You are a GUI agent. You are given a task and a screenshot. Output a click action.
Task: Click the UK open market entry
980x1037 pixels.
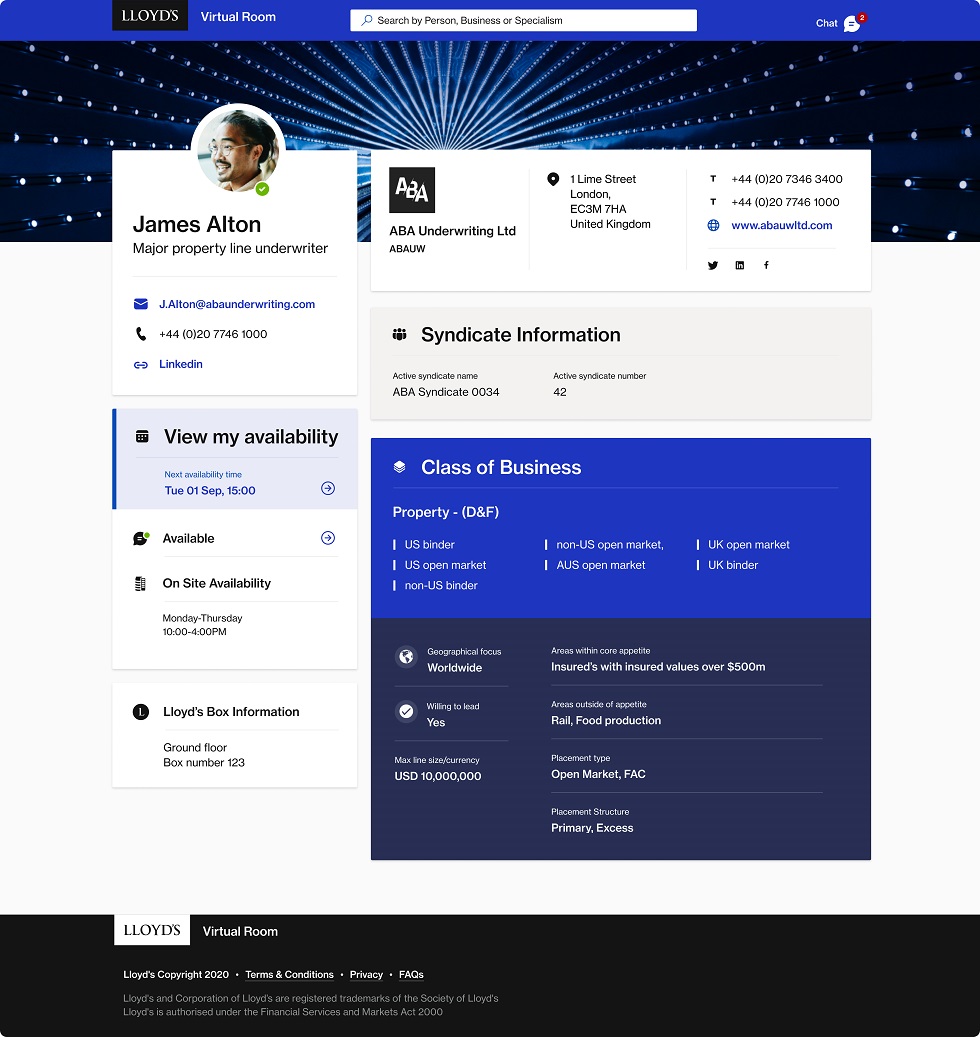click(x=749, y=545)
